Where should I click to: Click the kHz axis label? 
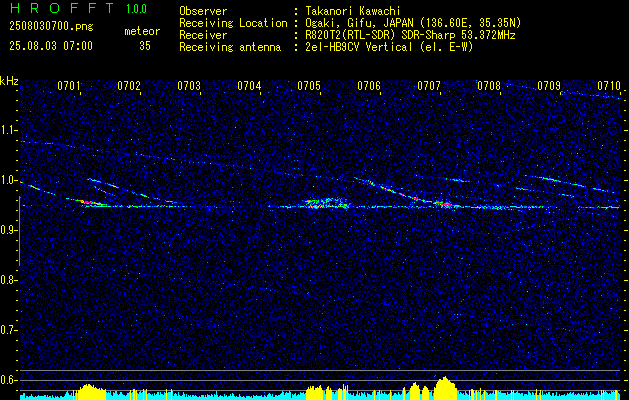tap(9, 81)
